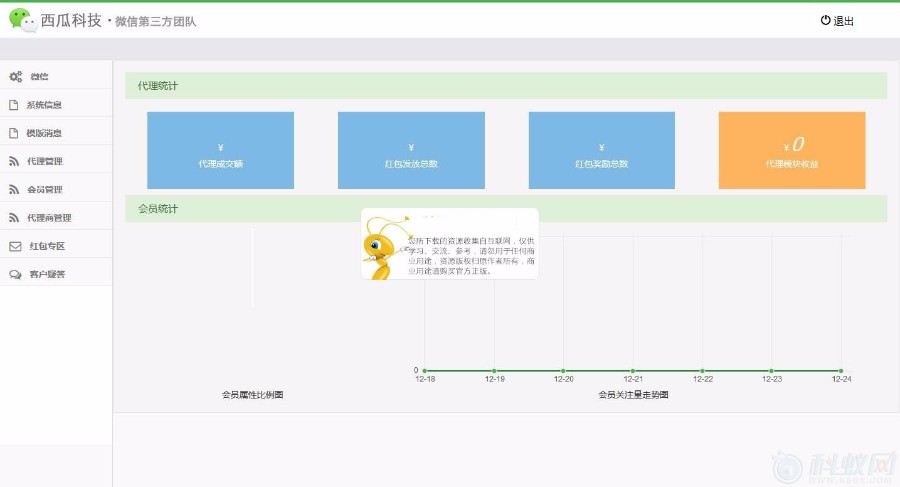Click the chat bubble icon beside 客户疑答
The width and height of the screenshot is (900, 487).
[x=15, y=275]
